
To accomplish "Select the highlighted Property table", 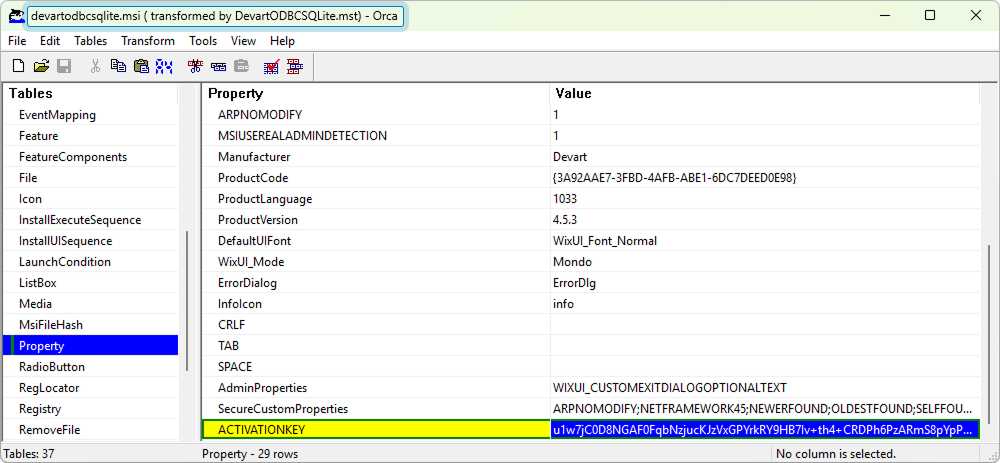I will click(x=90, y=346).
